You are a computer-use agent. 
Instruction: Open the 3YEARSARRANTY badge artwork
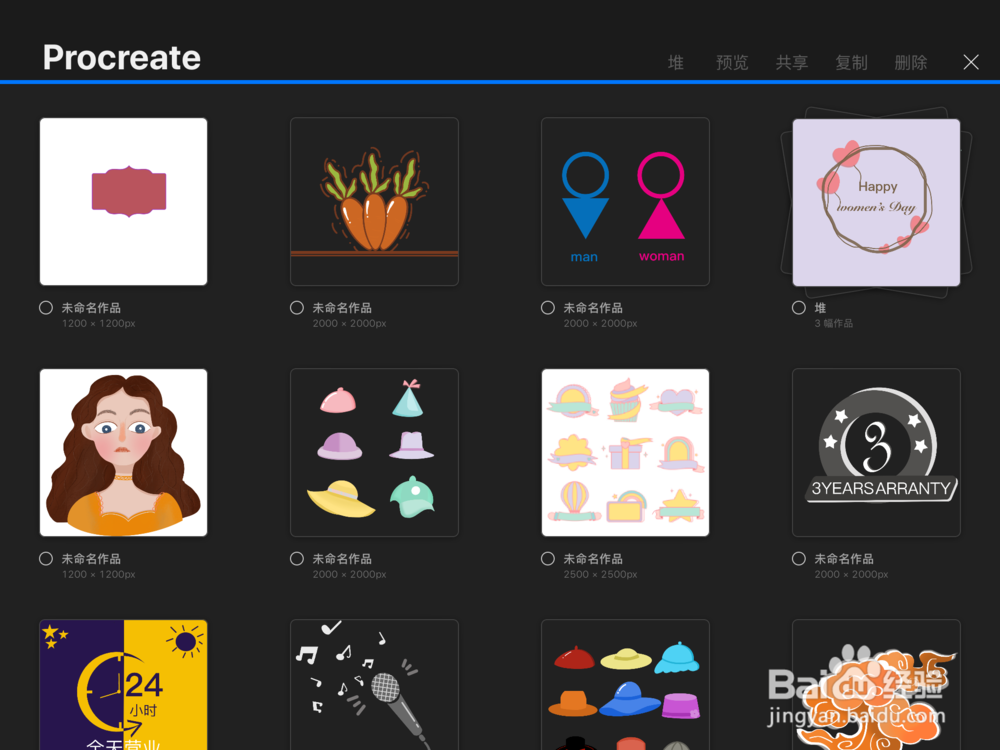click(876, 453)
